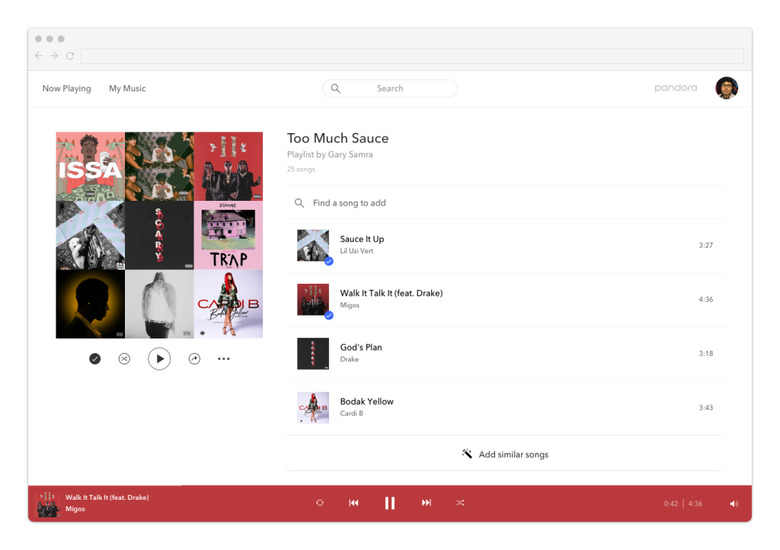
Task: Share the playlist with arrow icon
Action: tap(195, 359)
